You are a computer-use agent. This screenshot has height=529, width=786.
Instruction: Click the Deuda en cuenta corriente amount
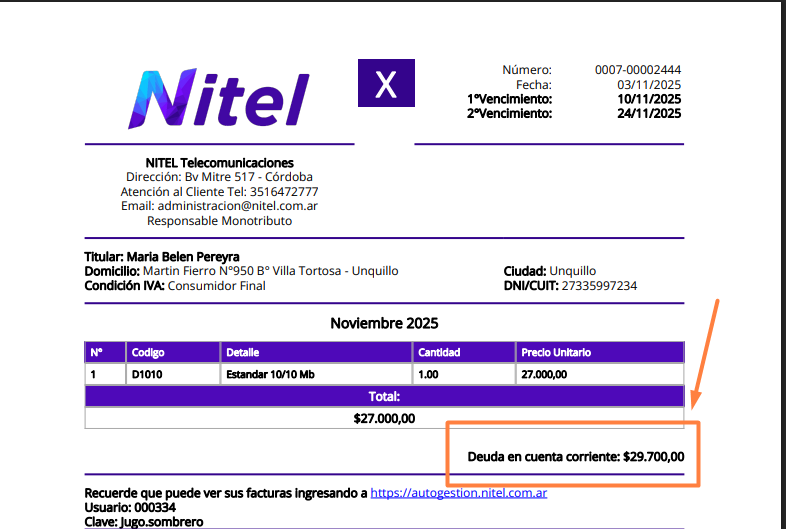tap(653, 457)
